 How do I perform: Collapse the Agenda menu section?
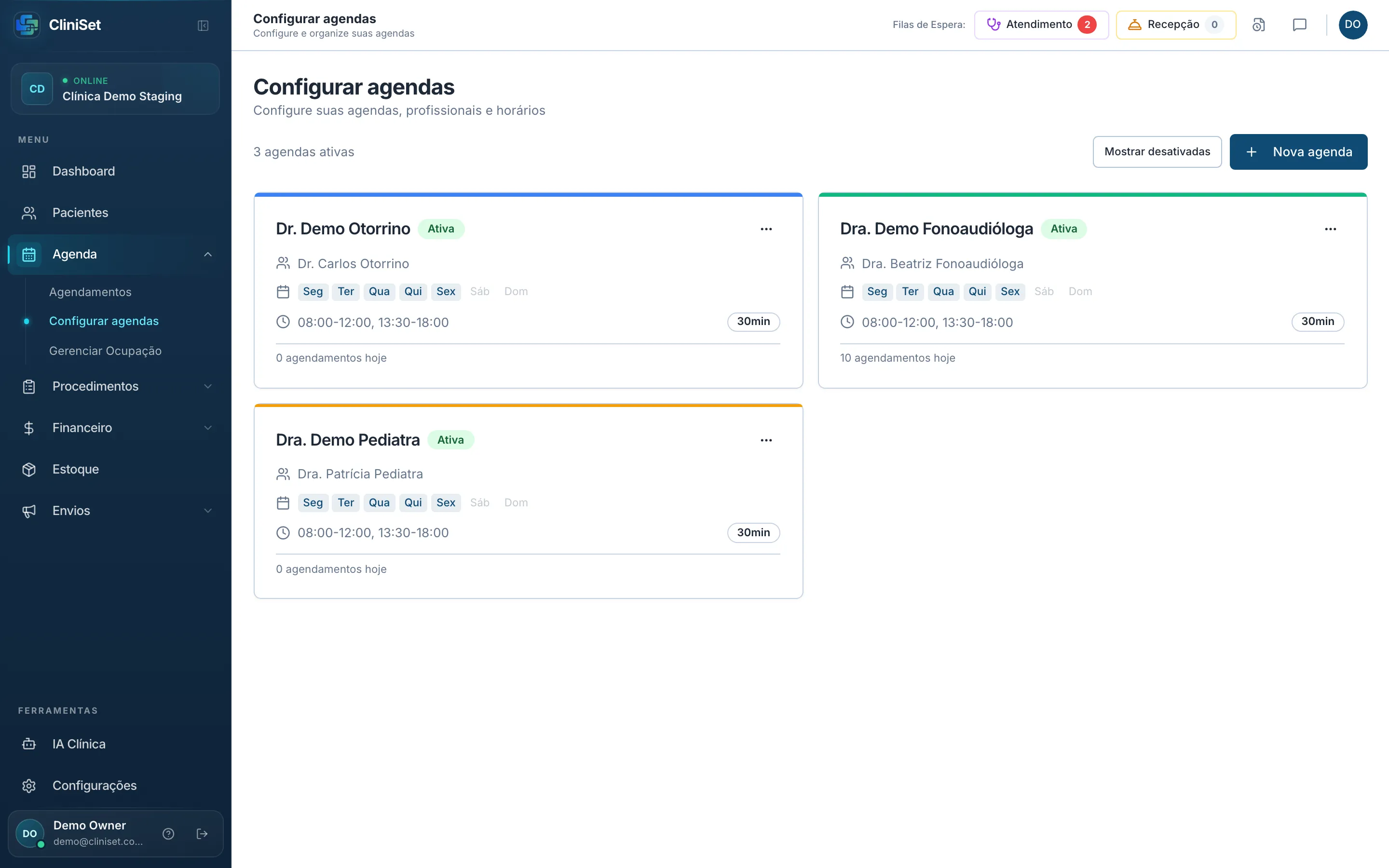point(208,254)
